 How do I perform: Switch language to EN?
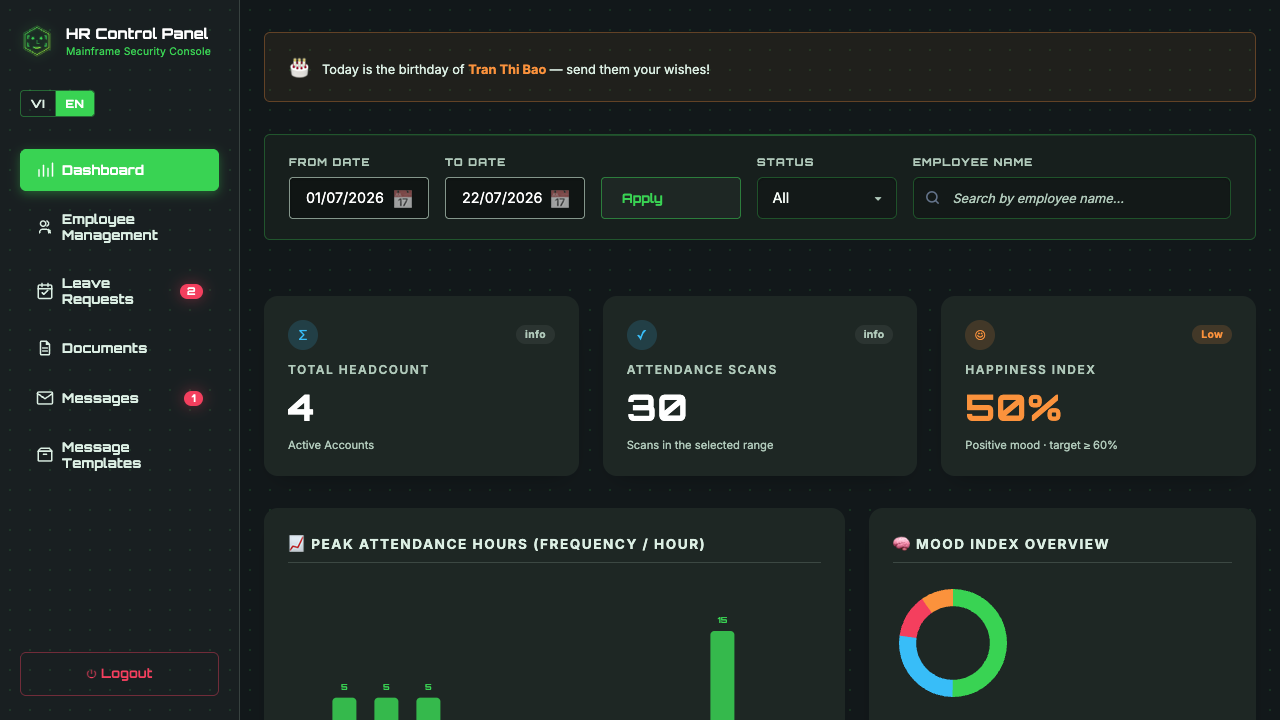point(75,104)
